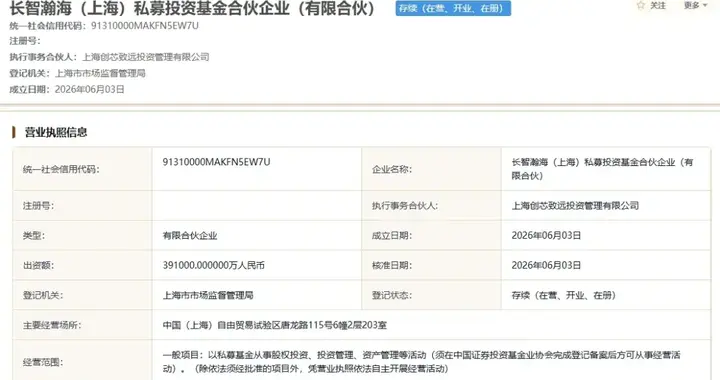Click header 成立日期 2026年06月03日
Viewport: 720px width, 380px height.
(x=90, y=89)
